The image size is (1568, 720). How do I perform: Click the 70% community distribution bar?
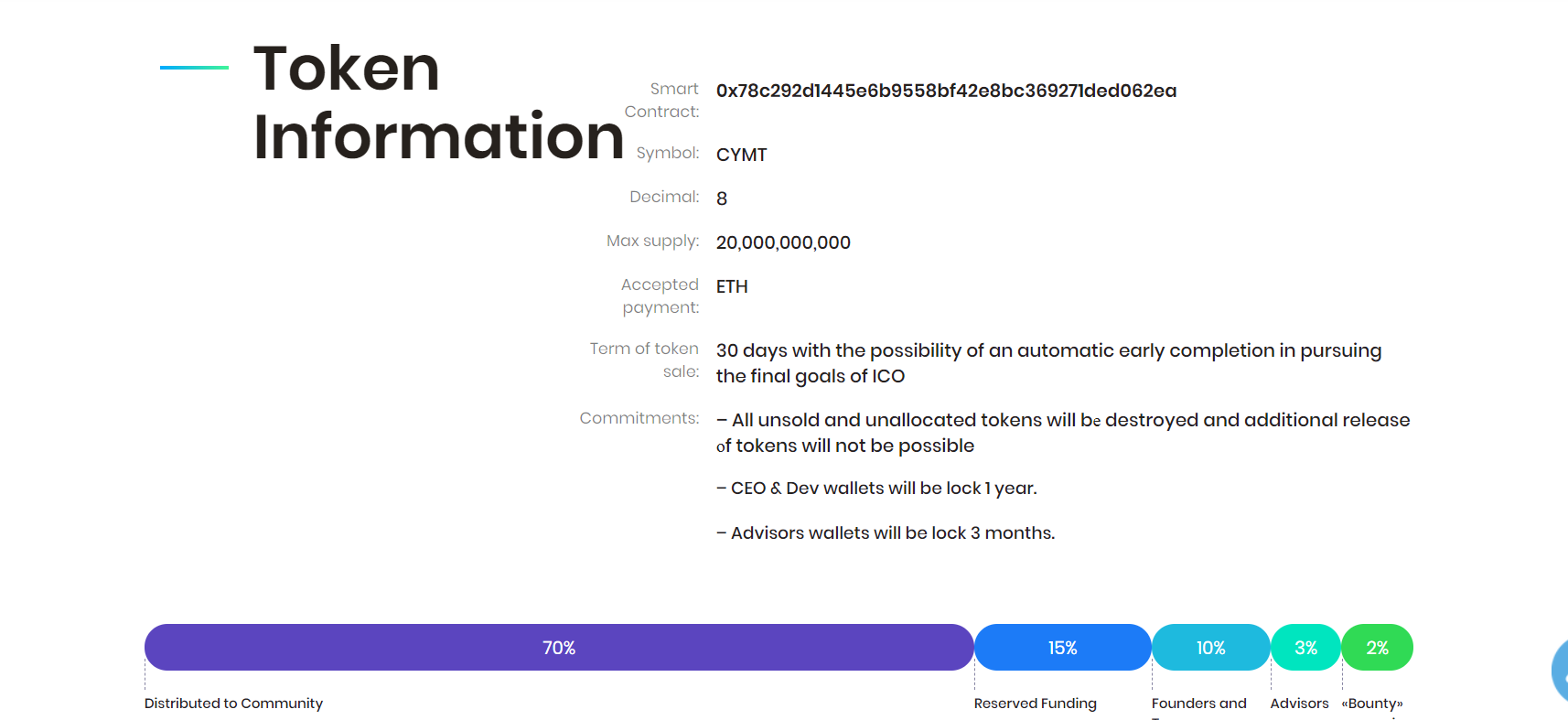point(559,648)
